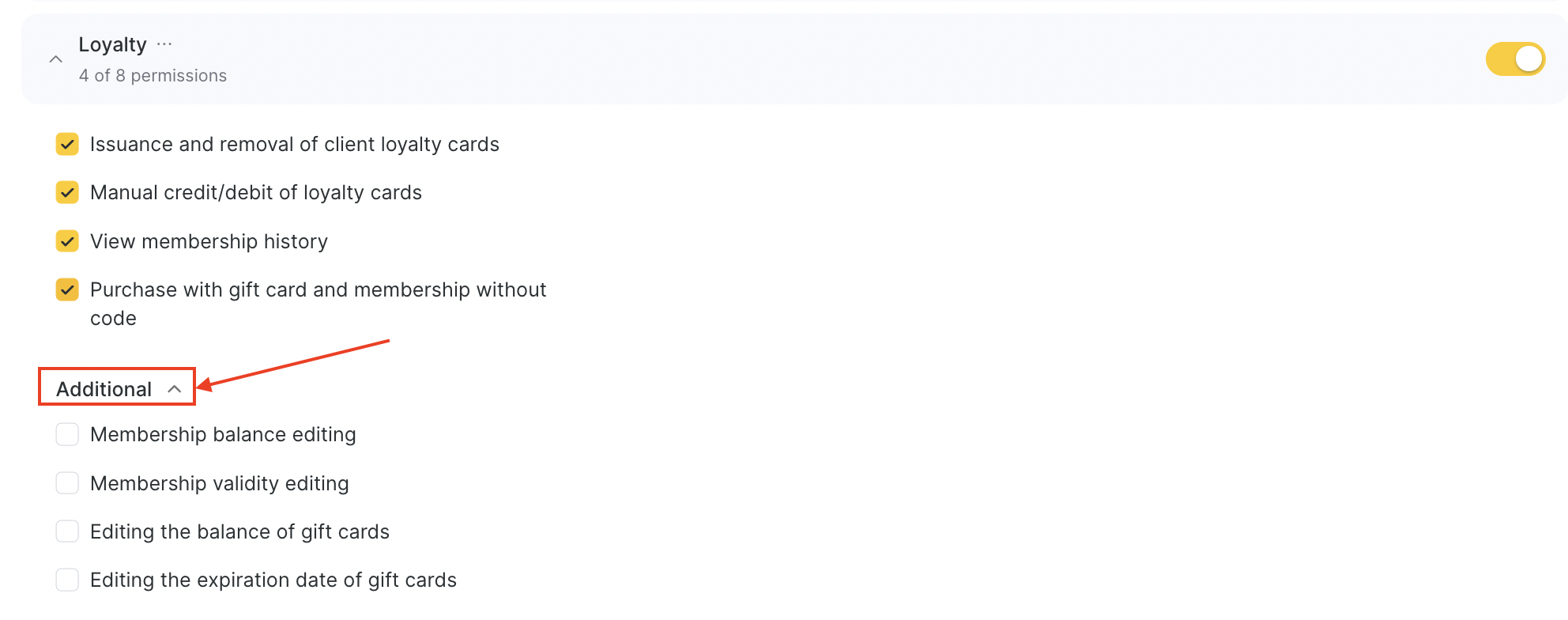
Task: Click Membership validity editing label text
Action: point(220,483)
